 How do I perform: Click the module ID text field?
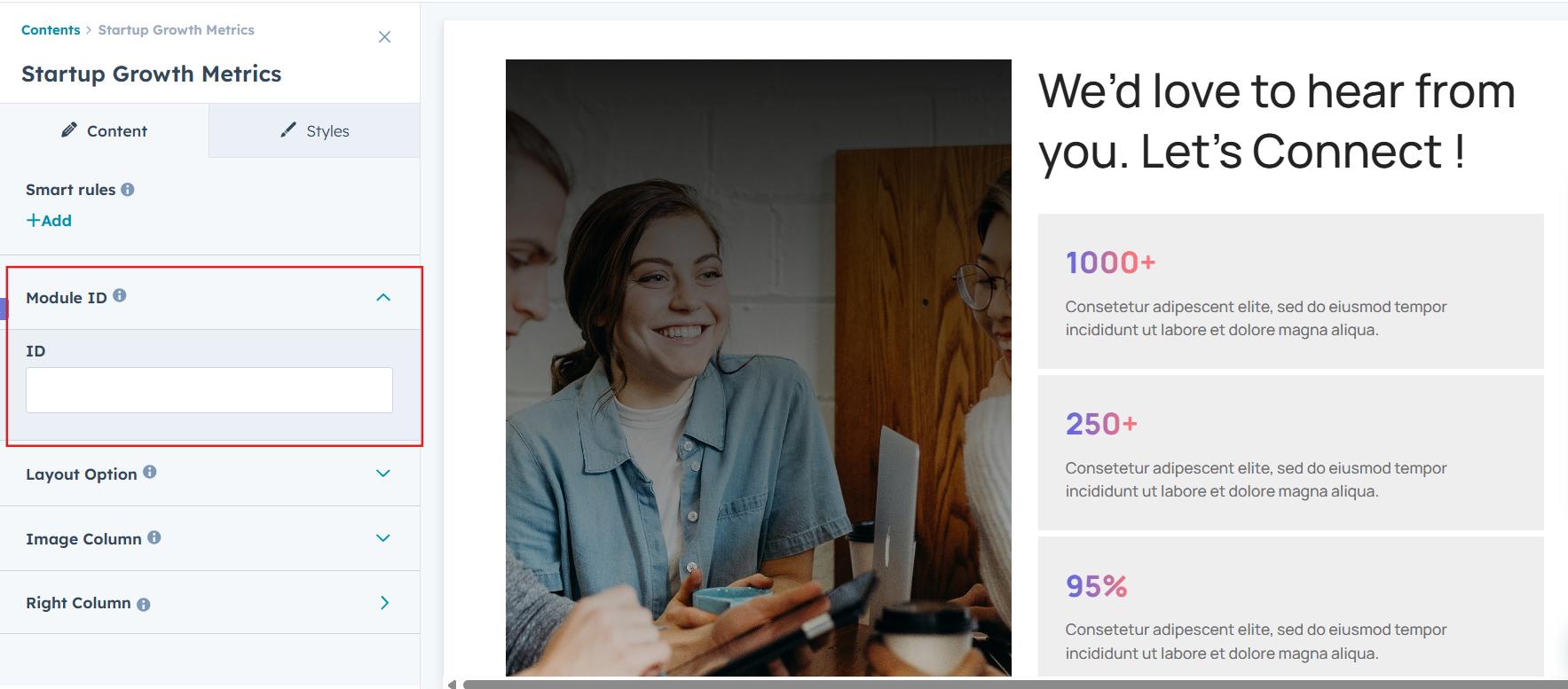pos(209,390)
